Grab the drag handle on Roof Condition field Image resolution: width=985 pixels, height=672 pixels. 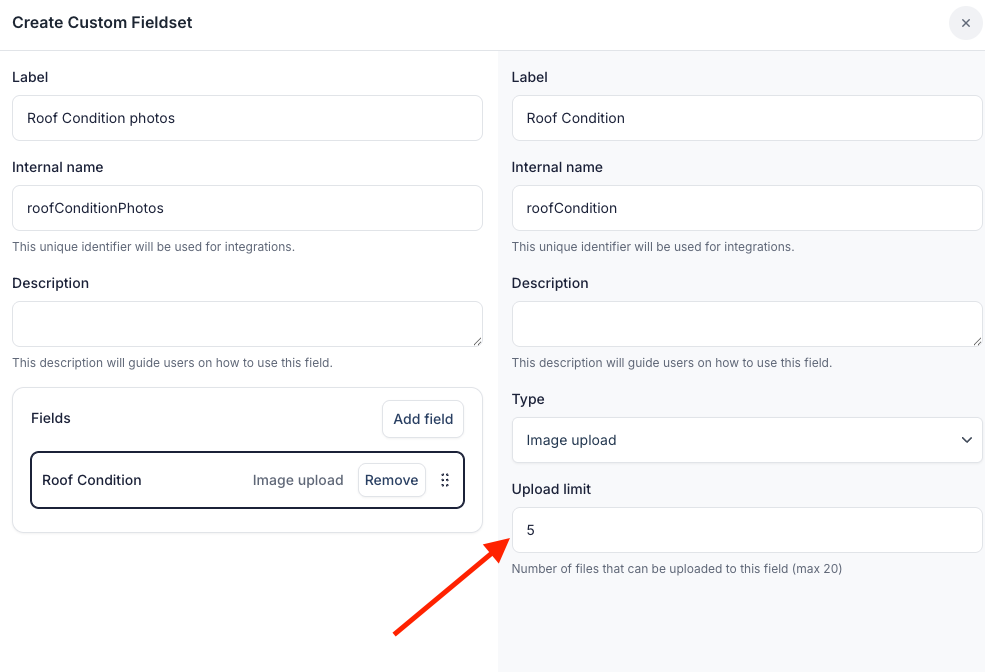pyautogui.click(x=445, y=480)
